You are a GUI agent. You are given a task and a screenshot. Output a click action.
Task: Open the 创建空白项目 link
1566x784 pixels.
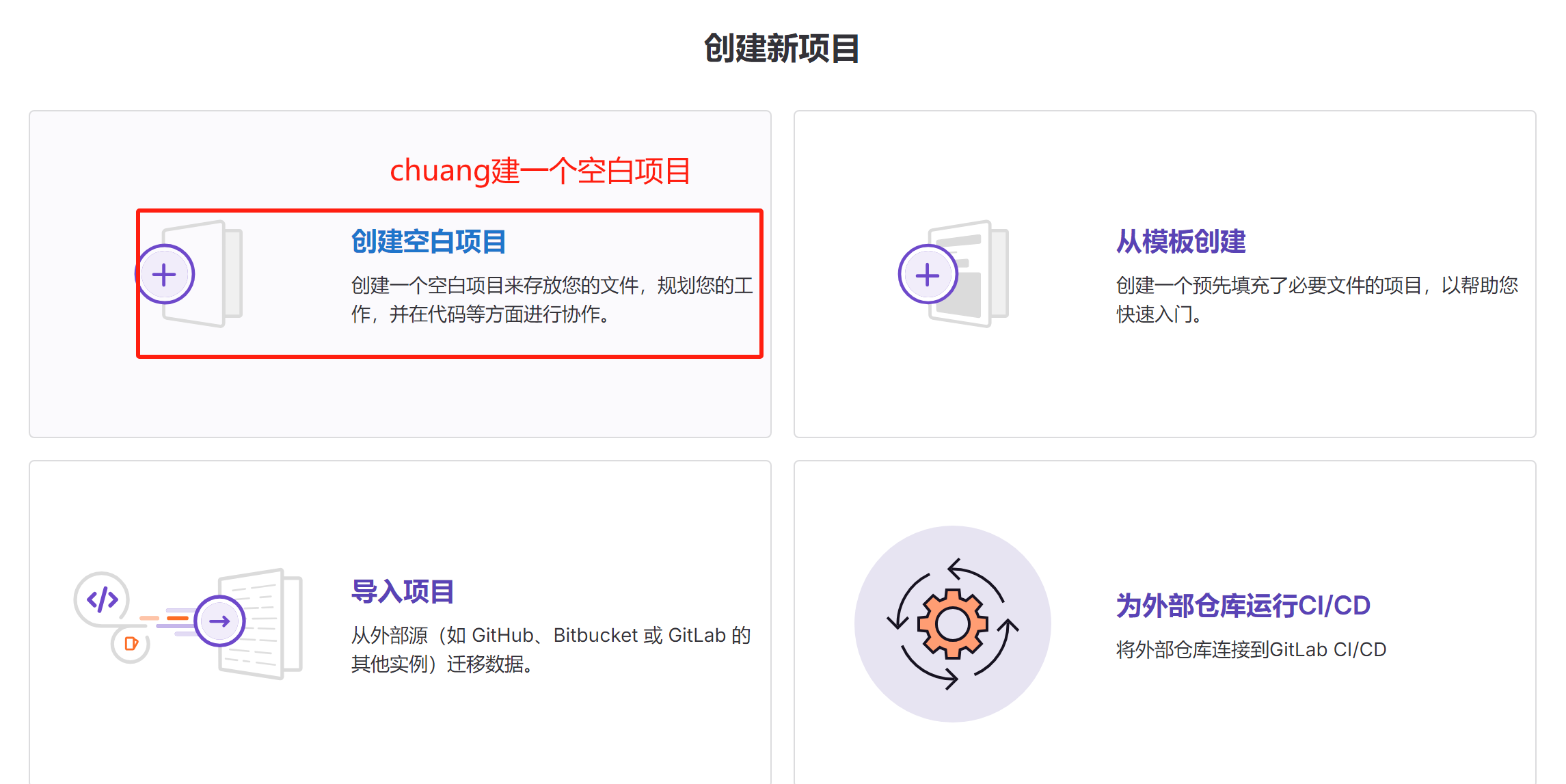click(x=429, y=242)
